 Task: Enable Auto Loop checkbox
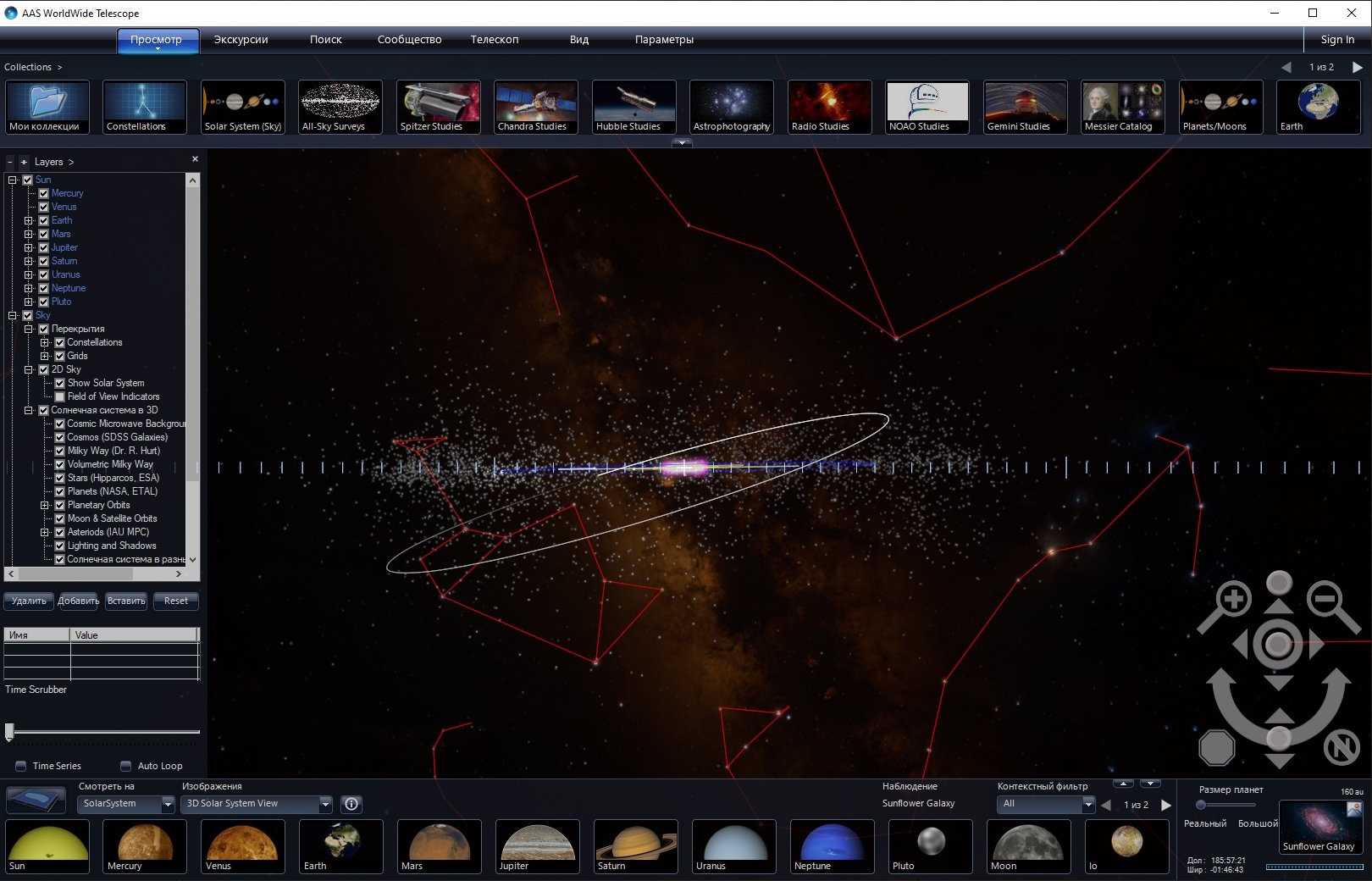click(x=125, y=766)
